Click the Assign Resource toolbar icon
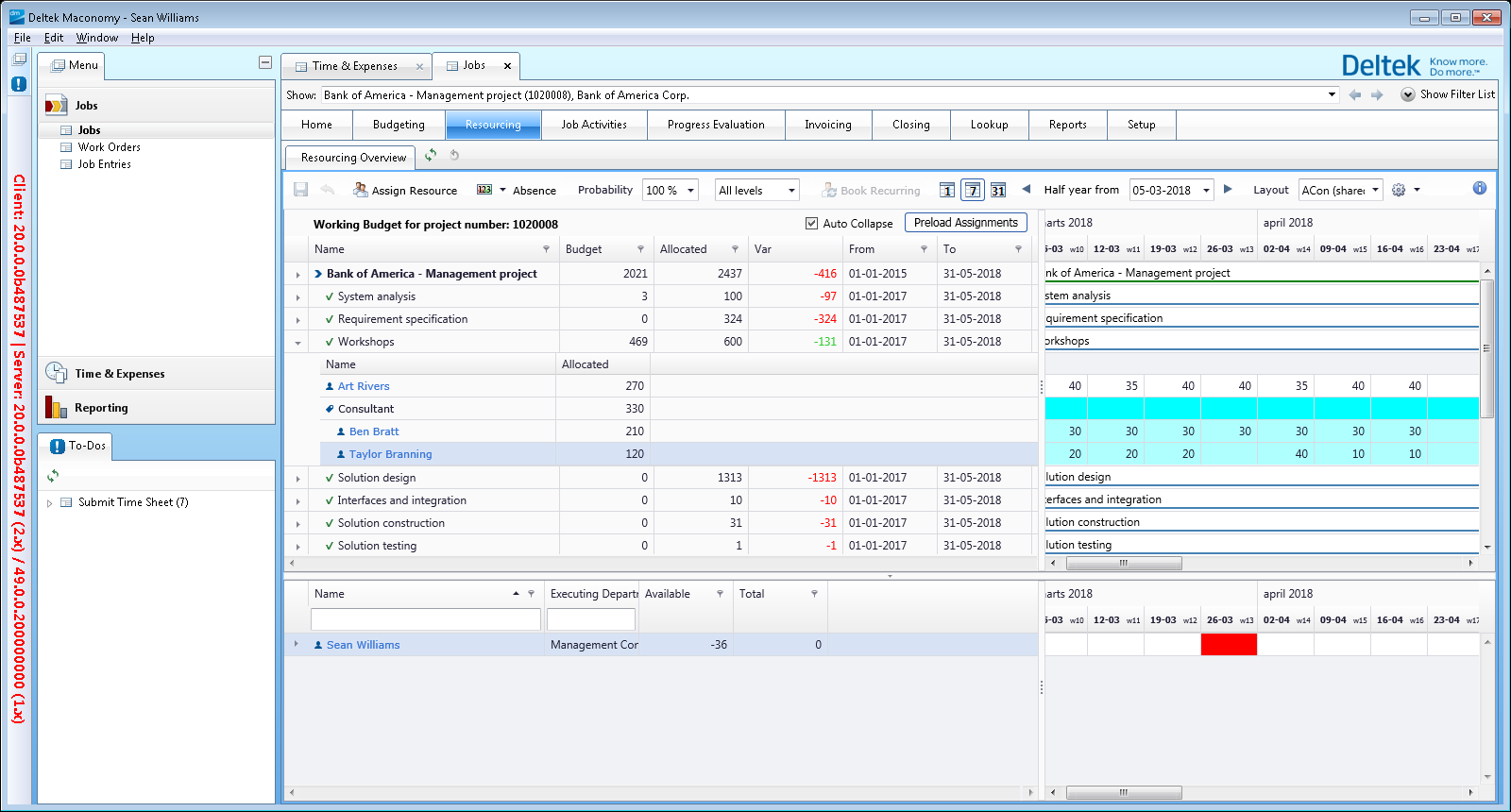 tap(361, 190)
